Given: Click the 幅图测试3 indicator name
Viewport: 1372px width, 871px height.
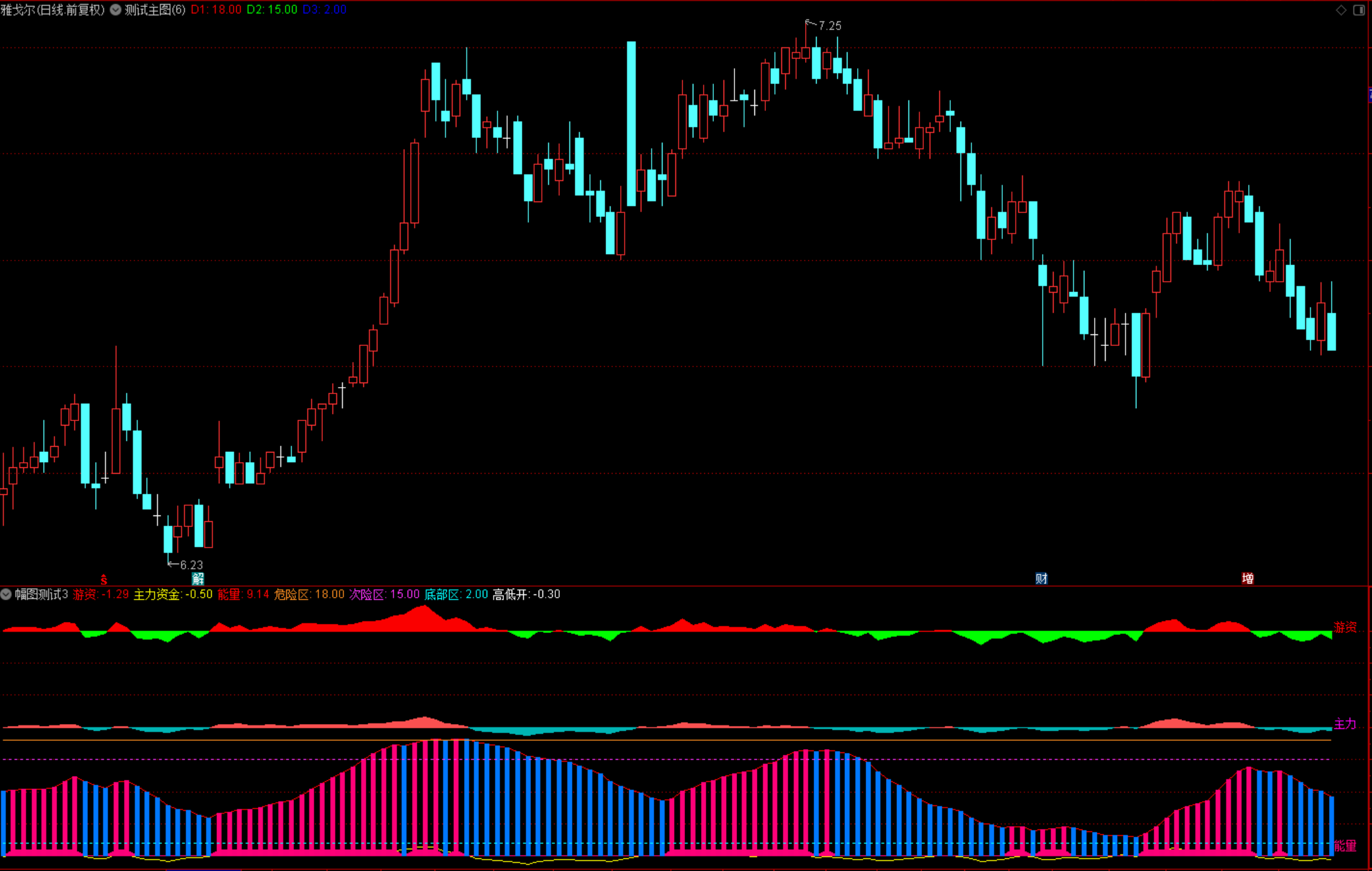Looking at the screenshot, I should (x=41, y=594).
